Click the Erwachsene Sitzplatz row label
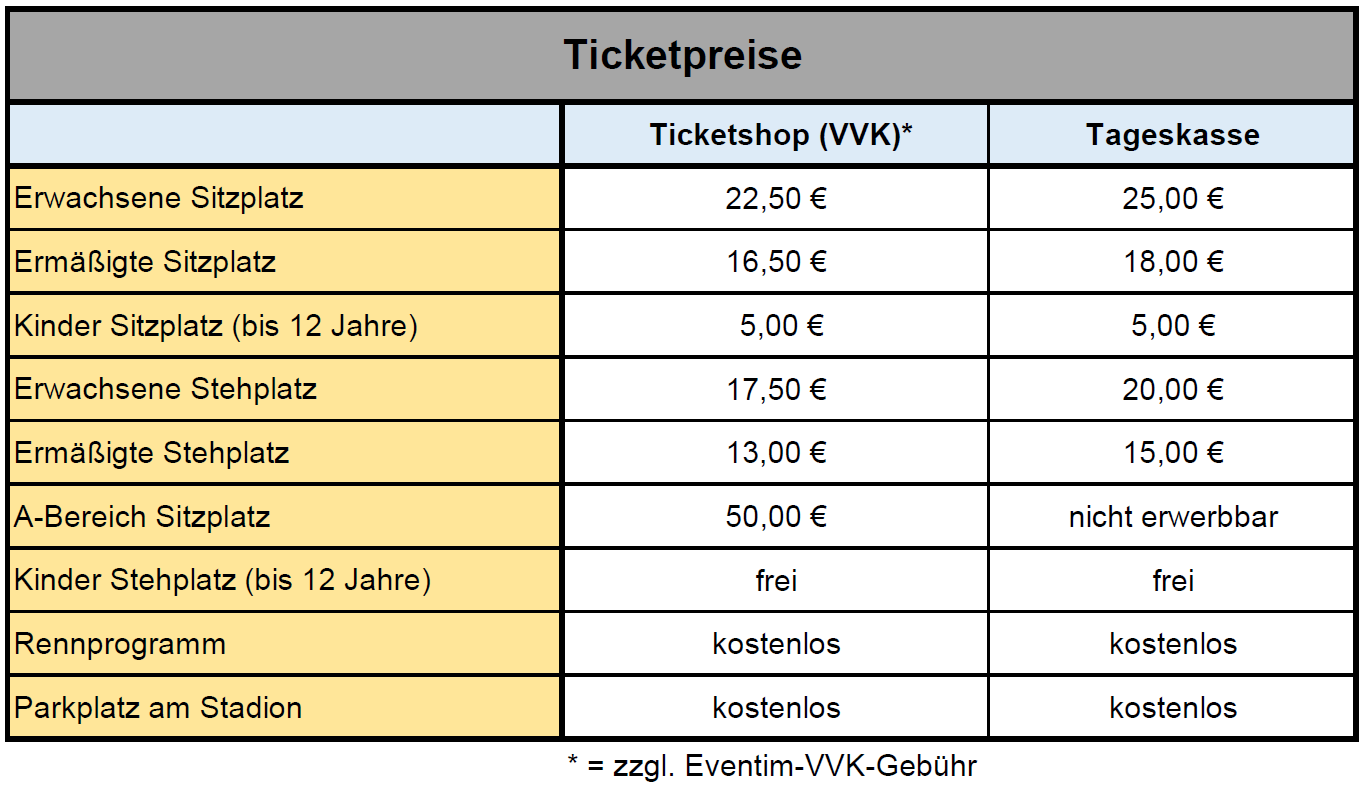The height and width of the screenshot is (785, 1366). click(159, 198)
